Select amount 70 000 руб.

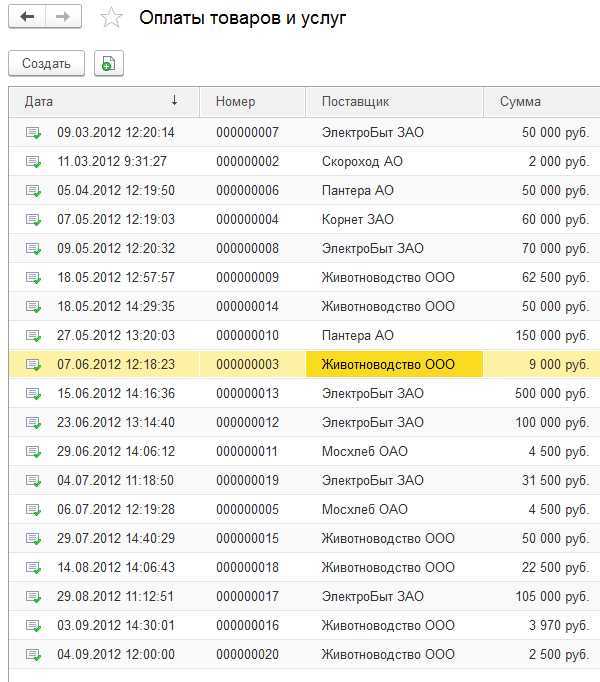point(556,248)
